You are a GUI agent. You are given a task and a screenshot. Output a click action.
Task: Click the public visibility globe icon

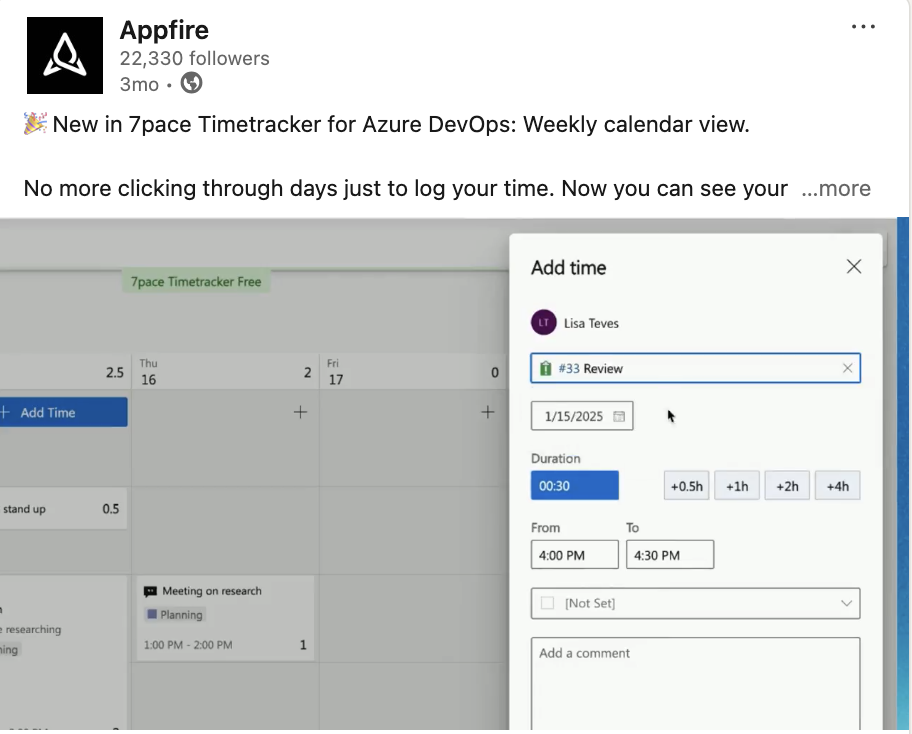point(191,83)
